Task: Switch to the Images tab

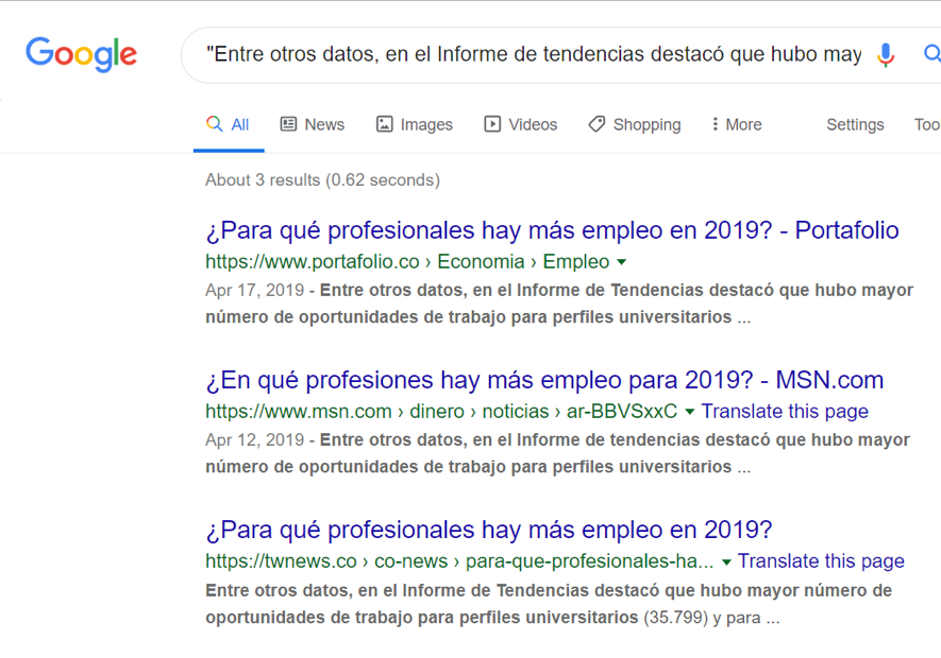Action: tap(414, 125)
